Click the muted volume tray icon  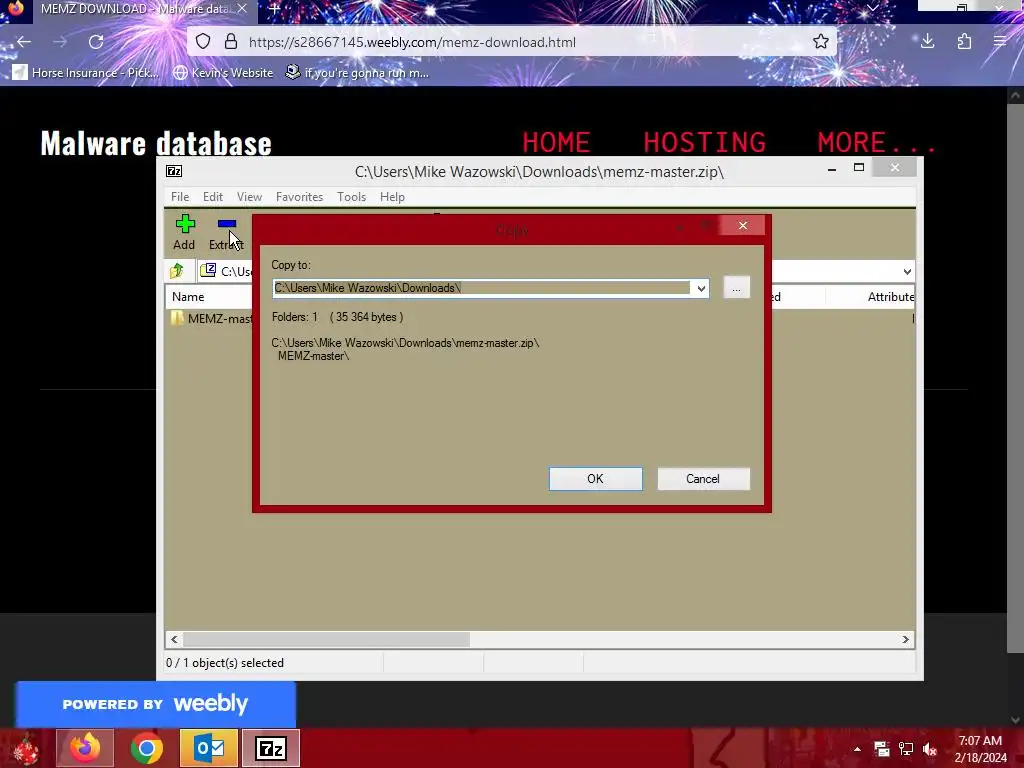[930, 749]
